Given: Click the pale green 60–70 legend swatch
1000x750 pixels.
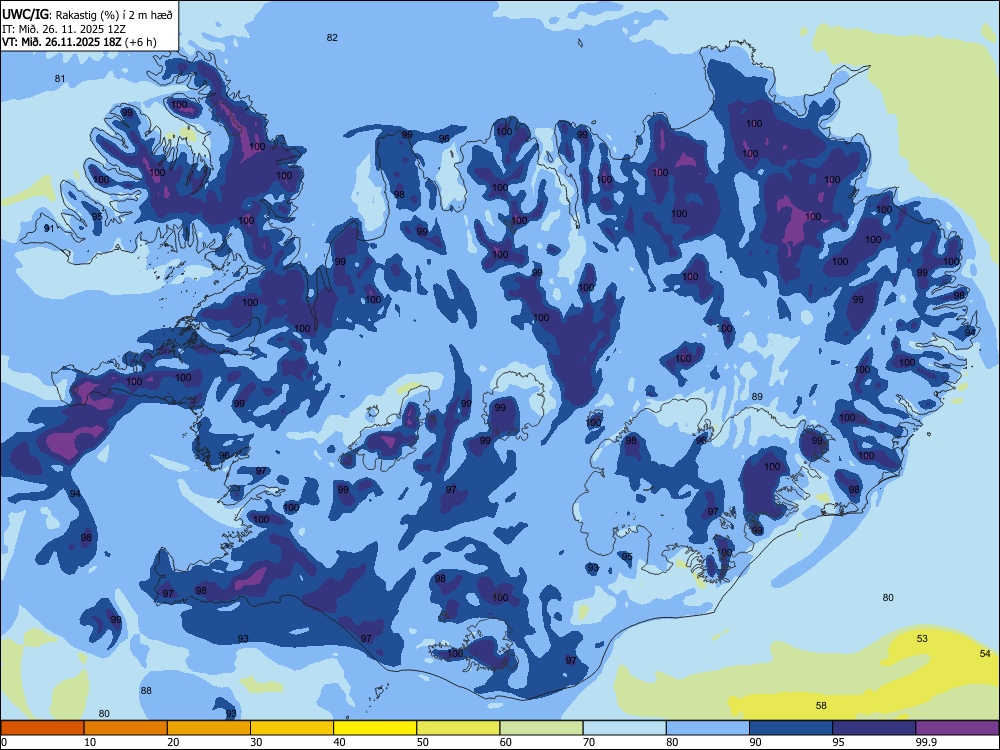Looking at the screenshot, I should [541, 728].
